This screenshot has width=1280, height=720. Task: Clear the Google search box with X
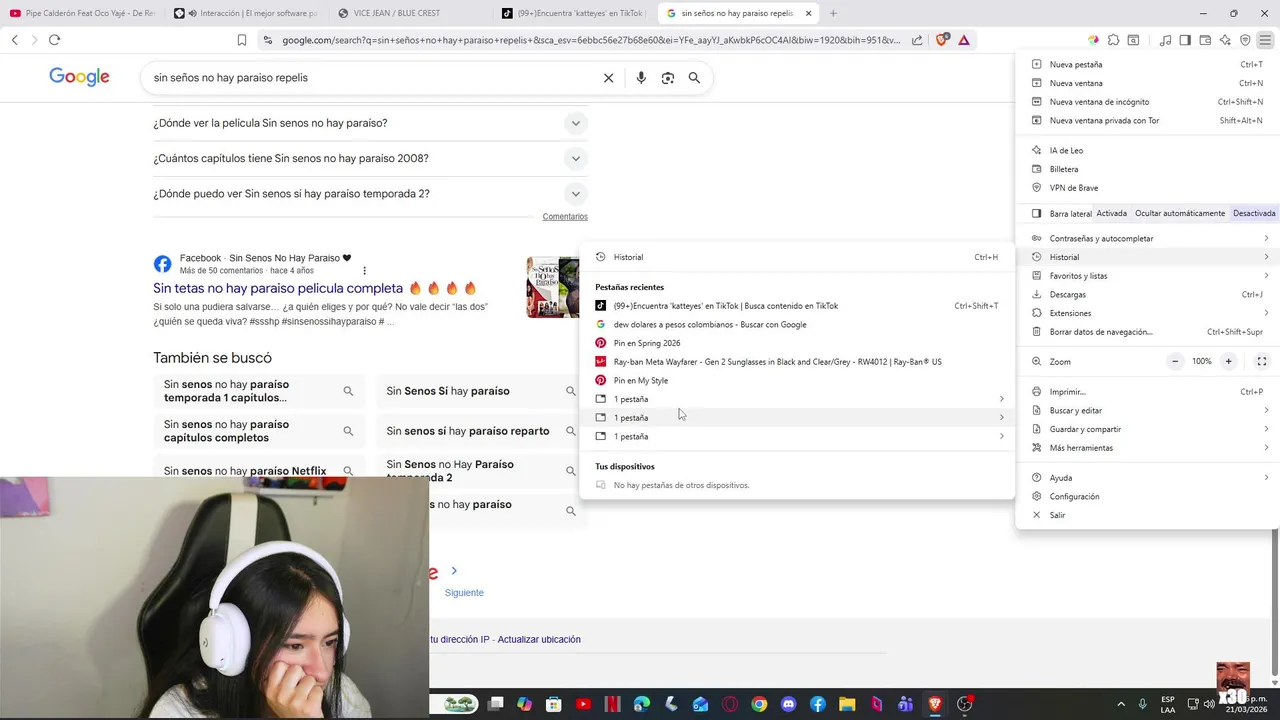608,78
